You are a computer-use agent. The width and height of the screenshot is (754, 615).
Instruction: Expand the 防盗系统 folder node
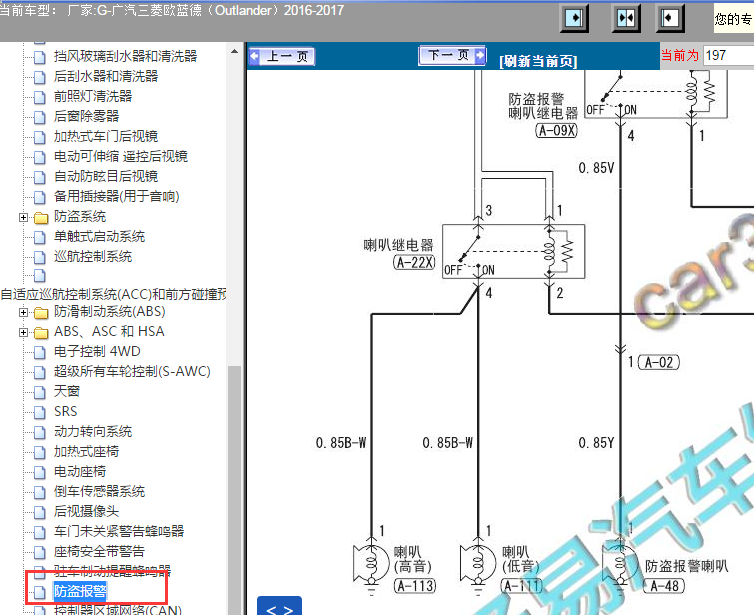click(23, 217)
